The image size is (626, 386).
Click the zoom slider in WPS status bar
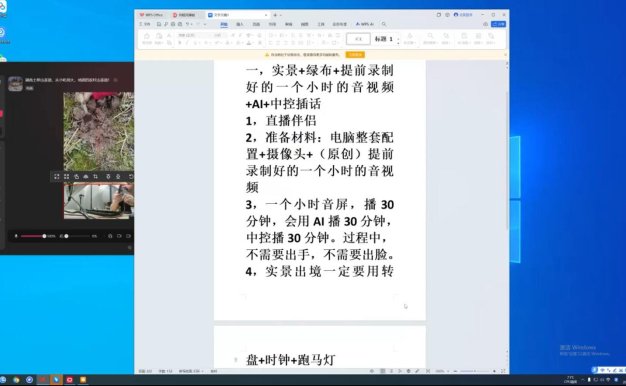pos(474,371)
